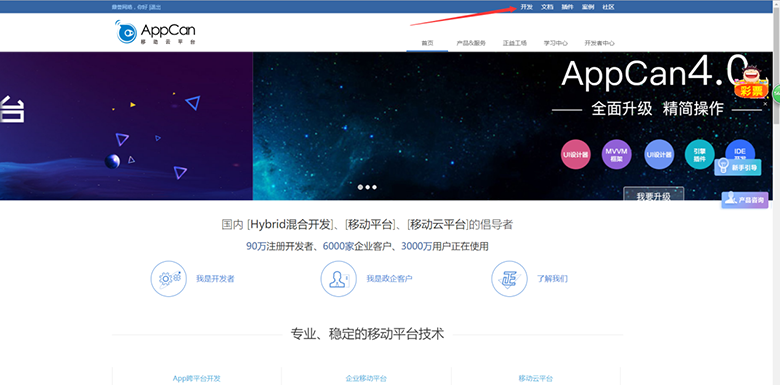Image resolution: width=780 pixels, height=385 pixels.
Task: Click the blue IDE circle icon
Action: 740,151
